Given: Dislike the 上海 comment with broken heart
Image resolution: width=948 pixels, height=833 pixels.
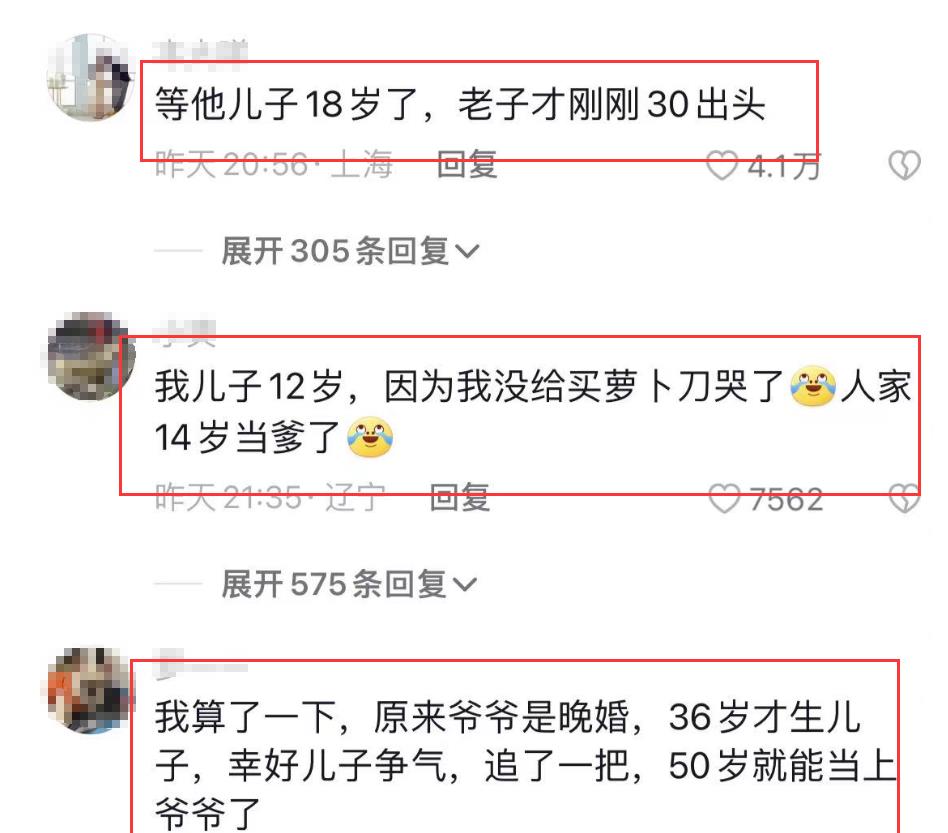Looking at the screenshot, I should click(904, 165).
